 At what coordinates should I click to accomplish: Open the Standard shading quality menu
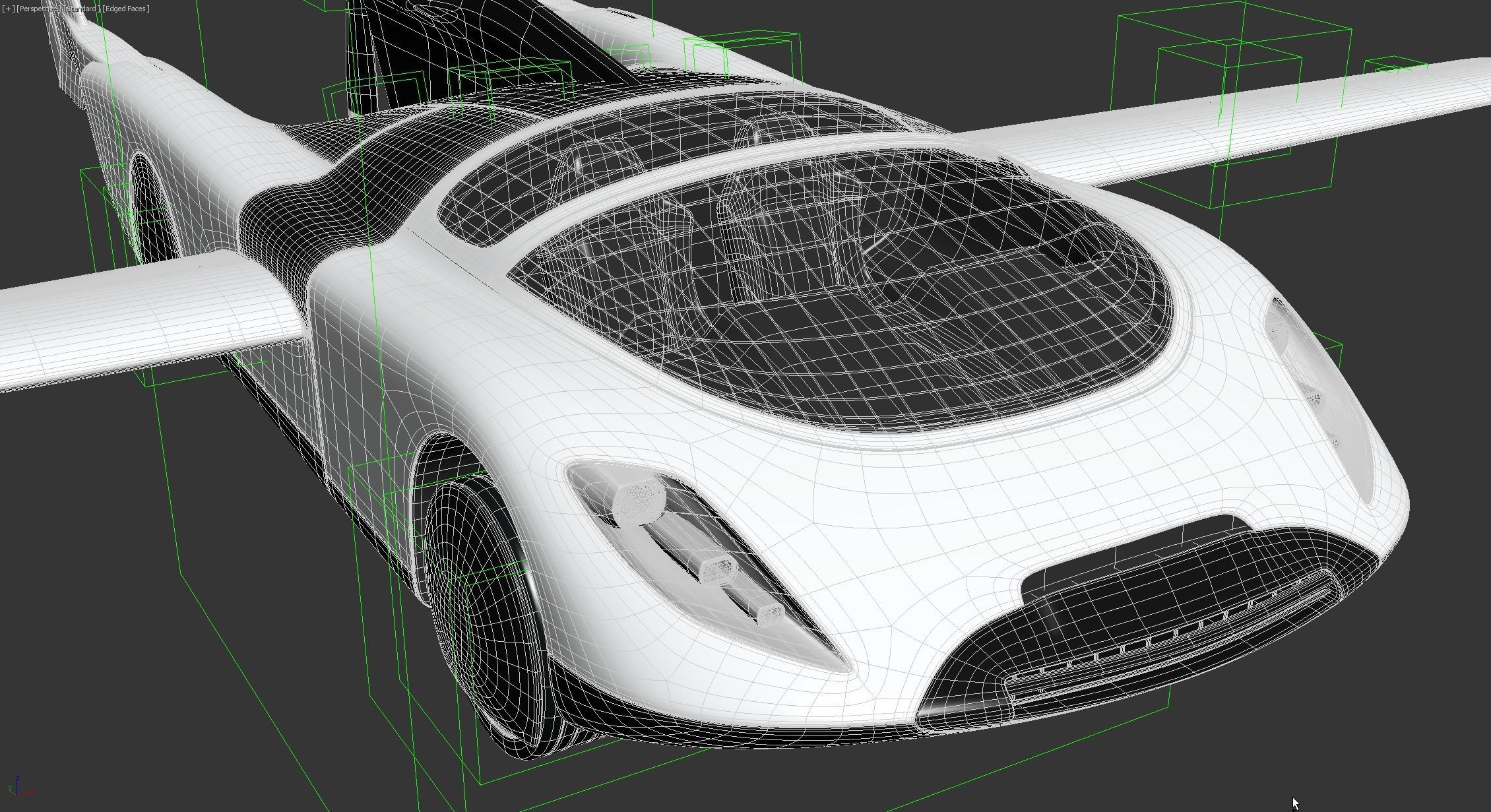[x=82, y=9]
